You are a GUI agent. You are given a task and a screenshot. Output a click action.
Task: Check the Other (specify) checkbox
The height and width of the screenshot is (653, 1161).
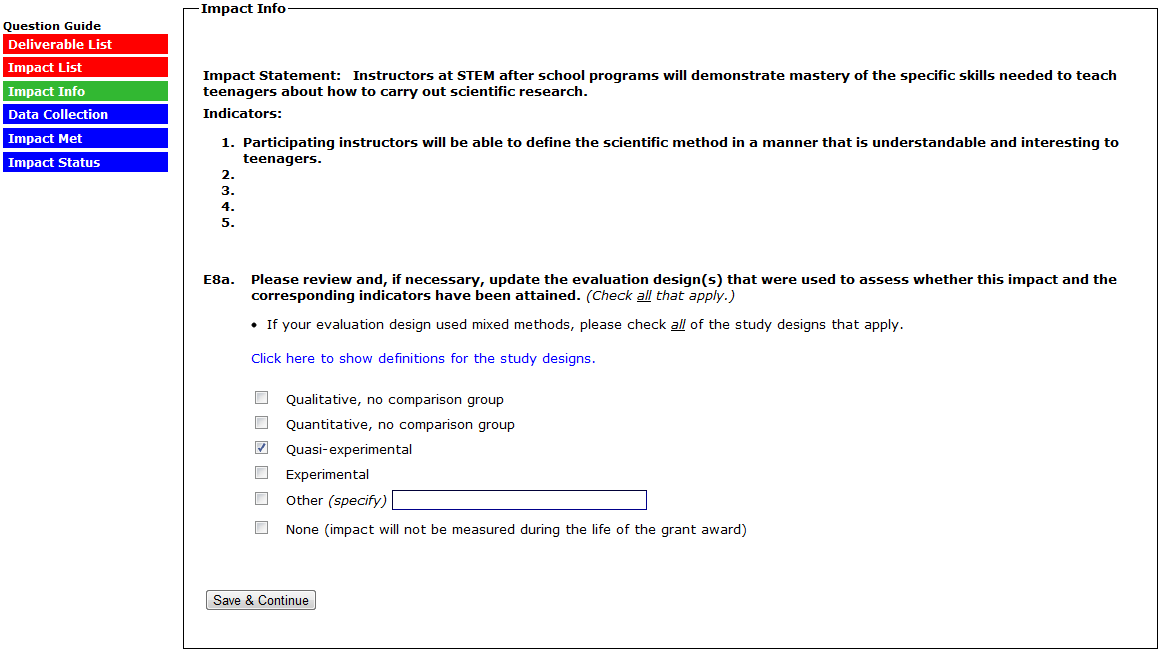pyautogui.click(x=262, y=499)
